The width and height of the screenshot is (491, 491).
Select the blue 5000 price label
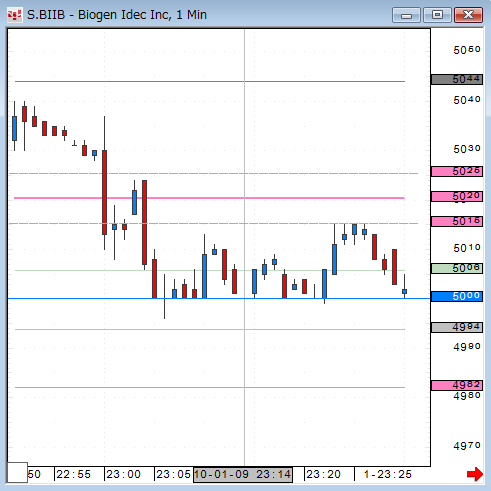pyautogui.click(x=457, y=296)
